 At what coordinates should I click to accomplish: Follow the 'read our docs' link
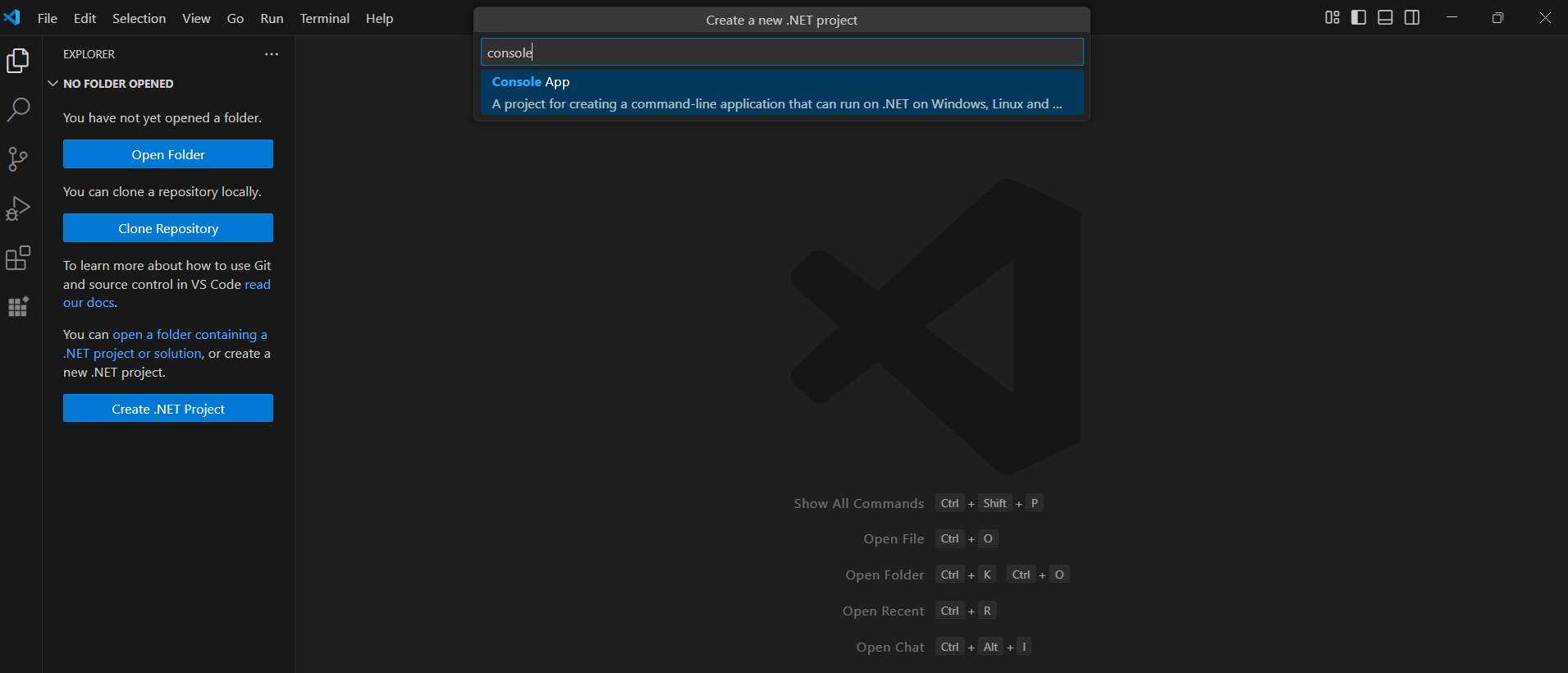coord(257,285)
